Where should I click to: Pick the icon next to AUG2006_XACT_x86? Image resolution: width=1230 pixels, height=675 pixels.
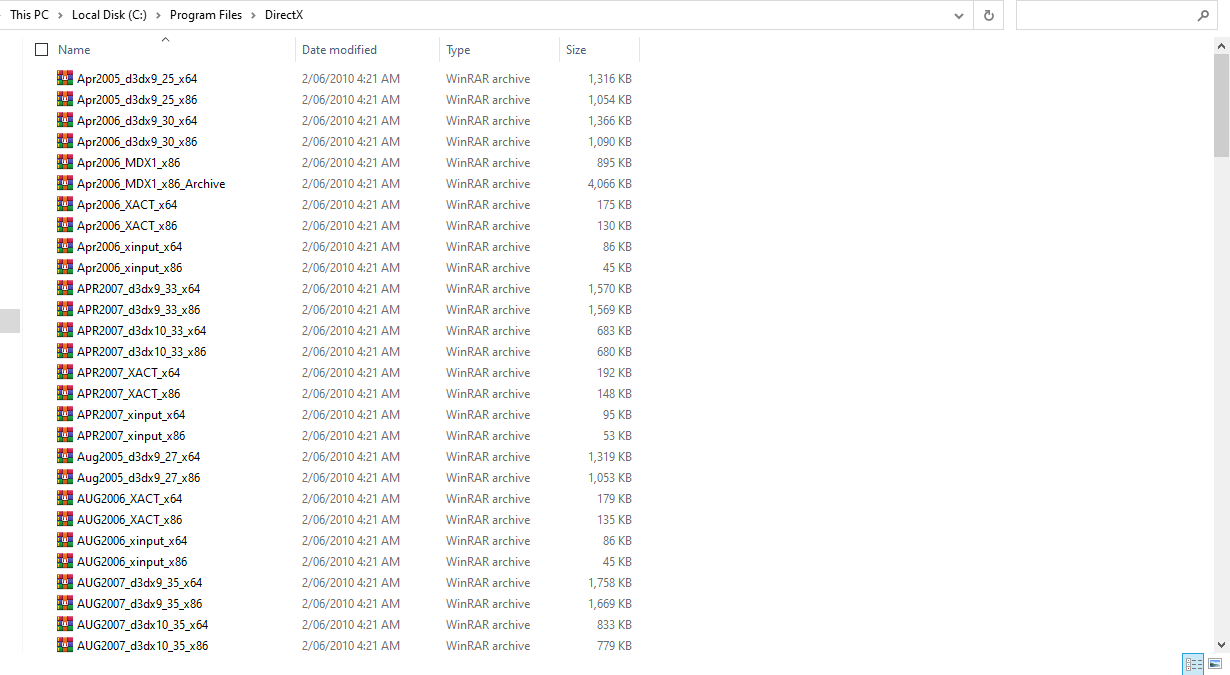(x=65, y=519)
